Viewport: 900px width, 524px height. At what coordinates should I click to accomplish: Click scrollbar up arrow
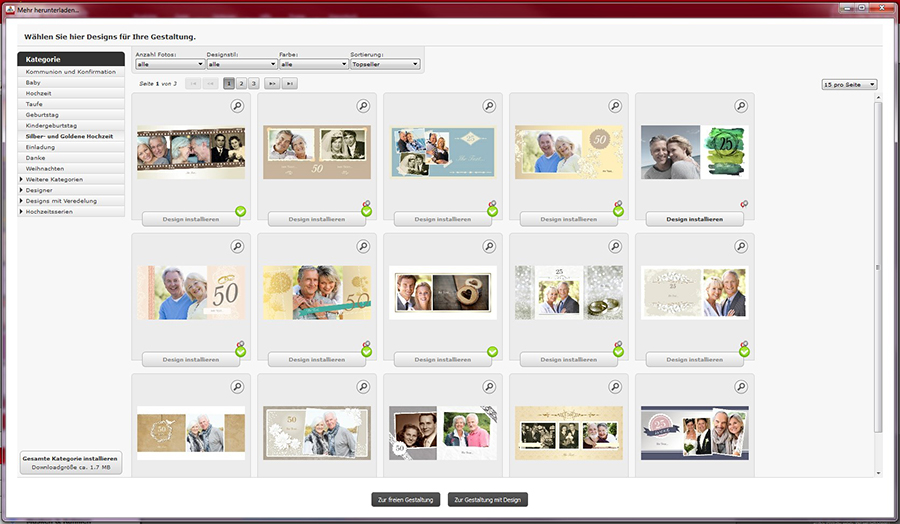click(878, 98)
